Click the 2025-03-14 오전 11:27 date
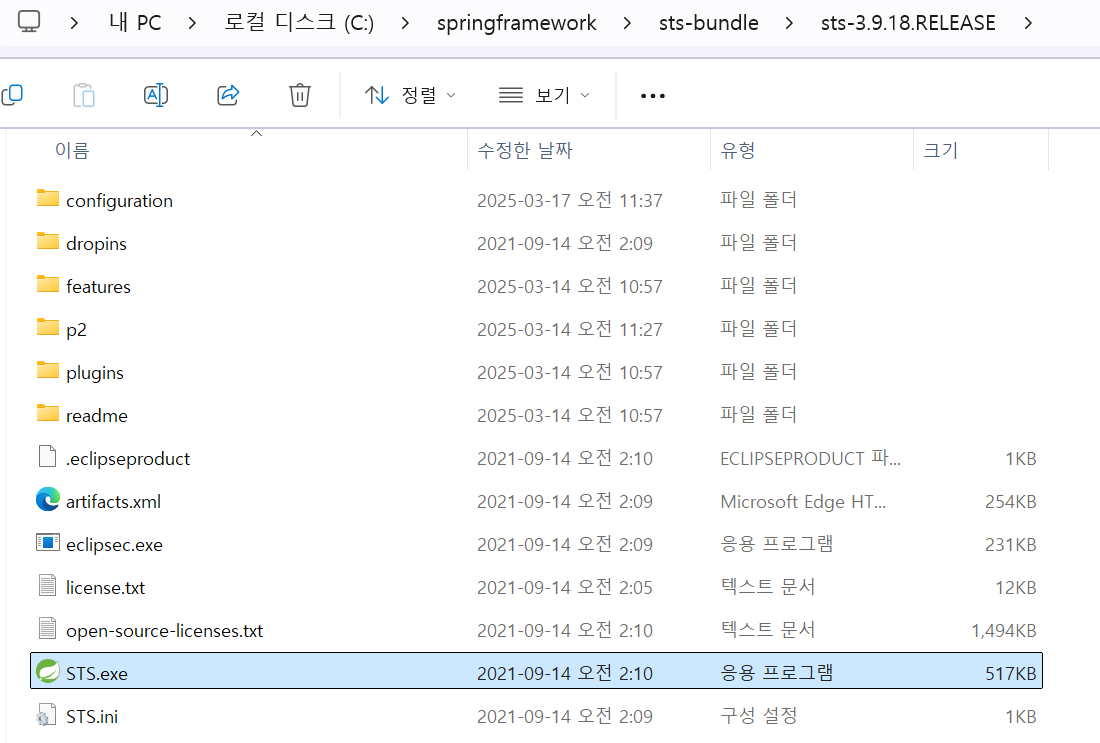The height and width of the screenshot is (743, 1100). point(570,330)
